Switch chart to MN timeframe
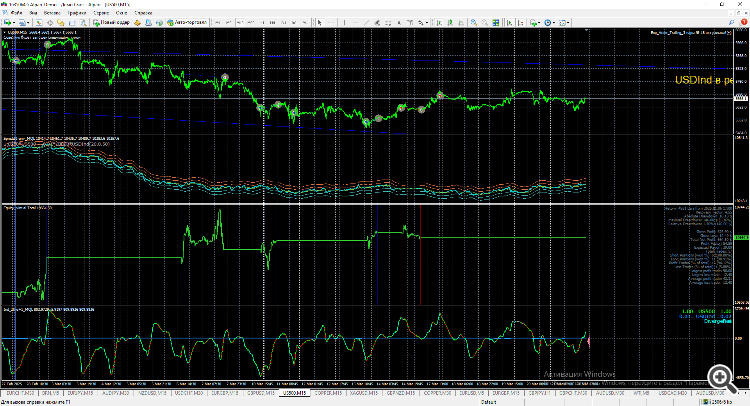750x406 pixels. (305, 22)
